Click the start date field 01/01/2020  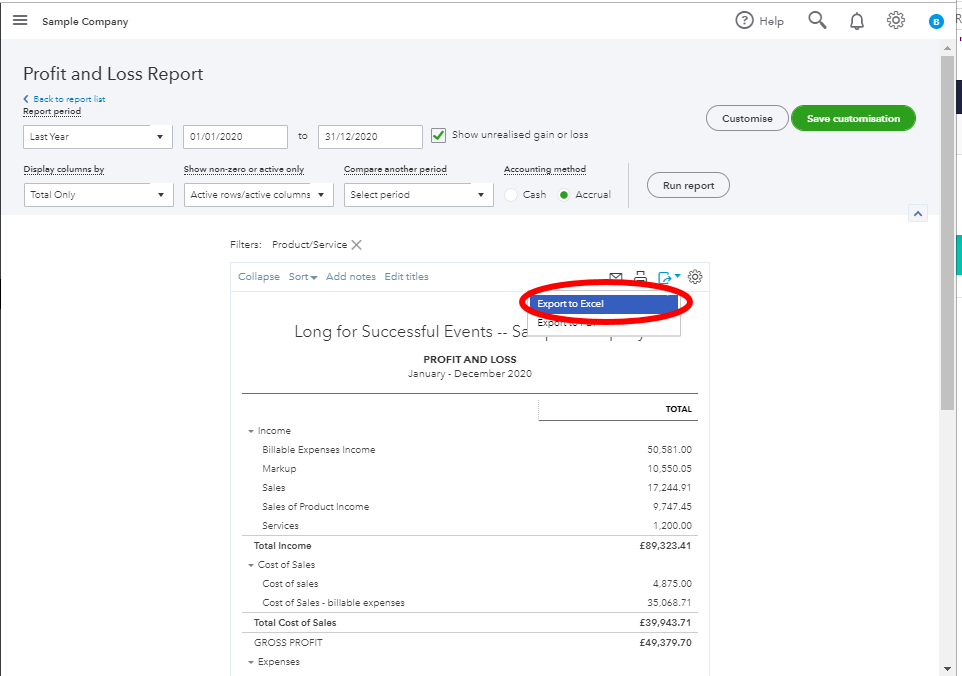click(x=234, y=137)
